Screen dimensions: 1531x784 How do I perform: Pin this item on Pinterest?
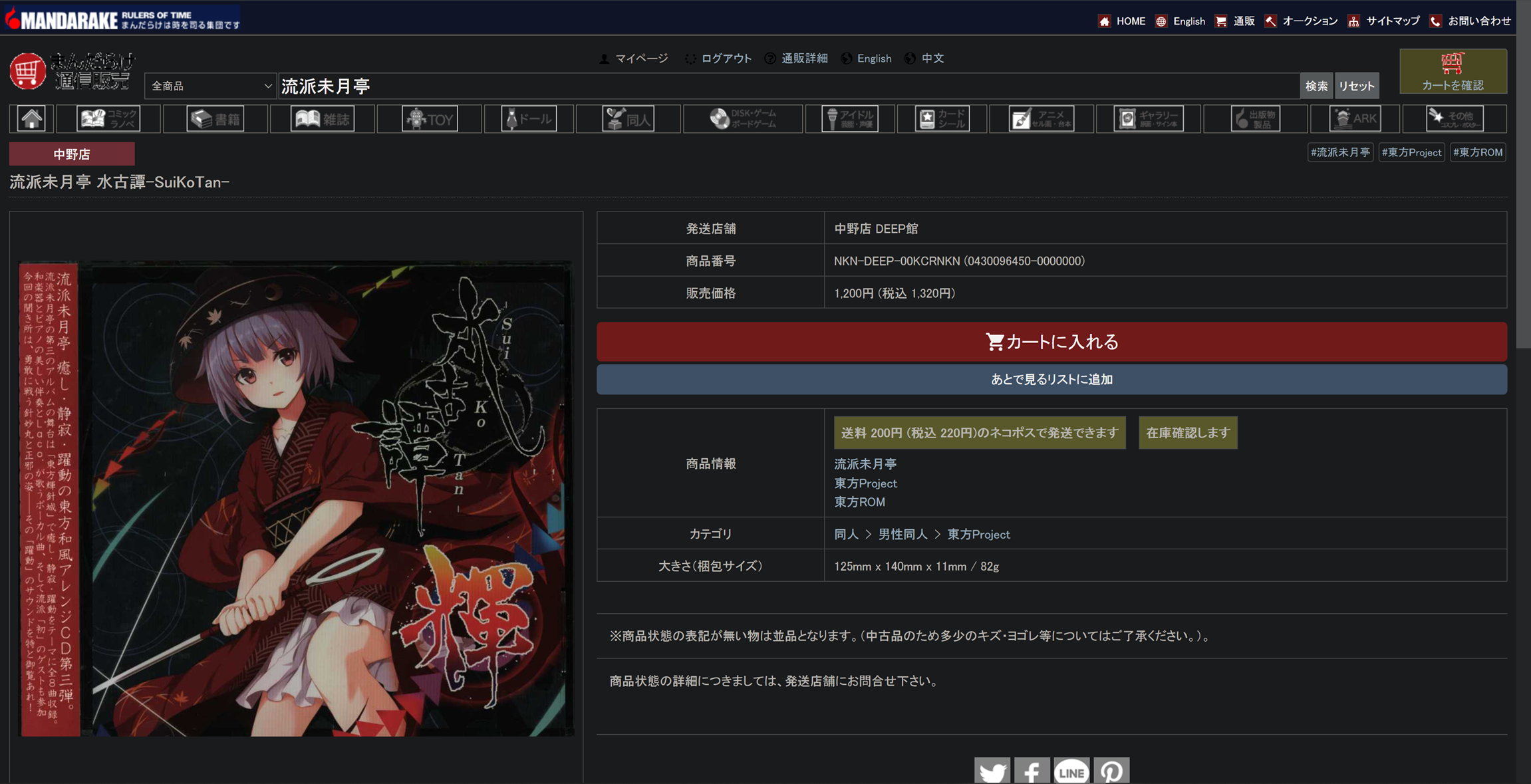pos(1111,771)
